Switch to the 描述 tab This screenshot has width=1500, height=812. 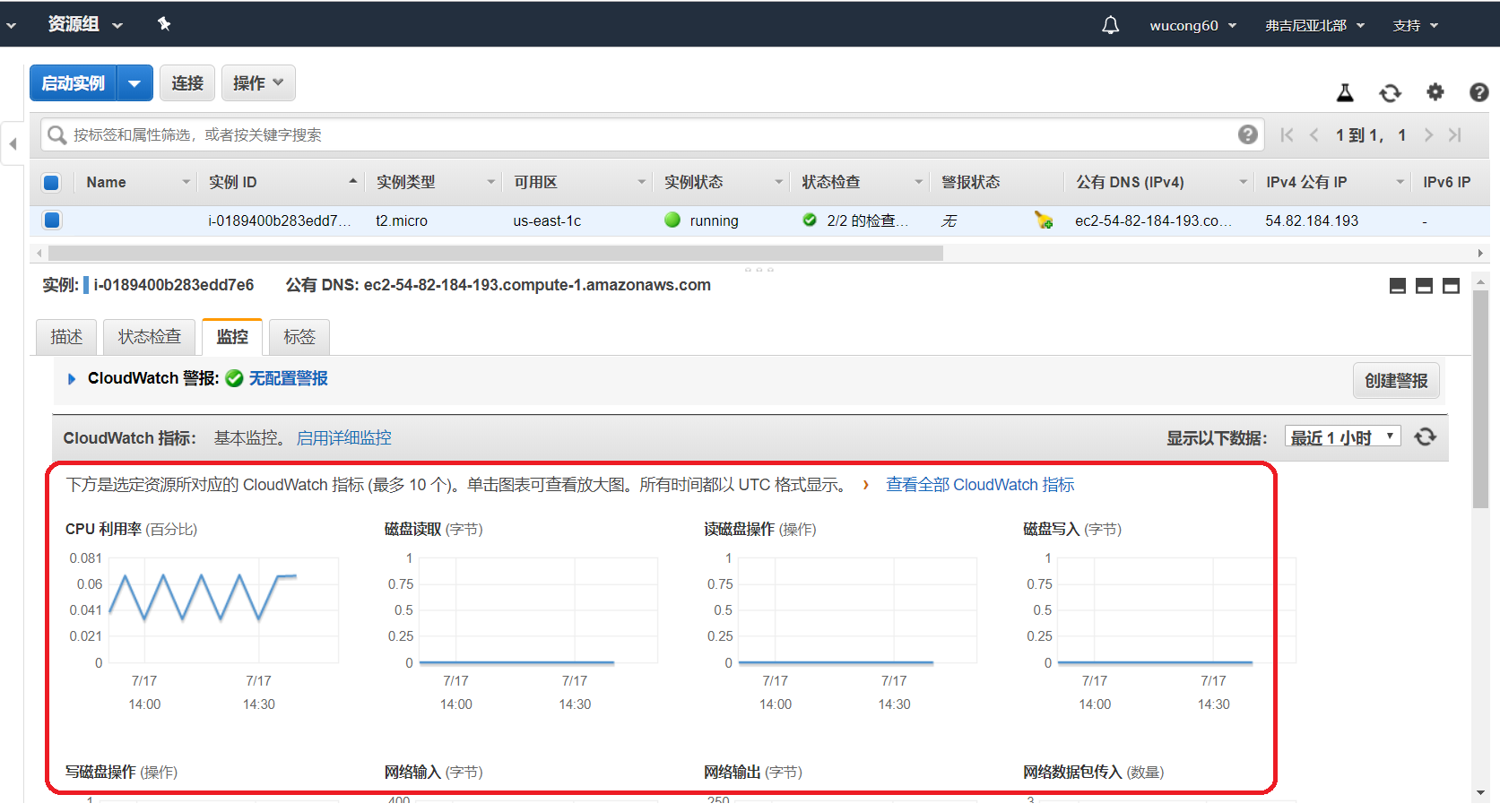pyautogui.click(x=65, y=336)
